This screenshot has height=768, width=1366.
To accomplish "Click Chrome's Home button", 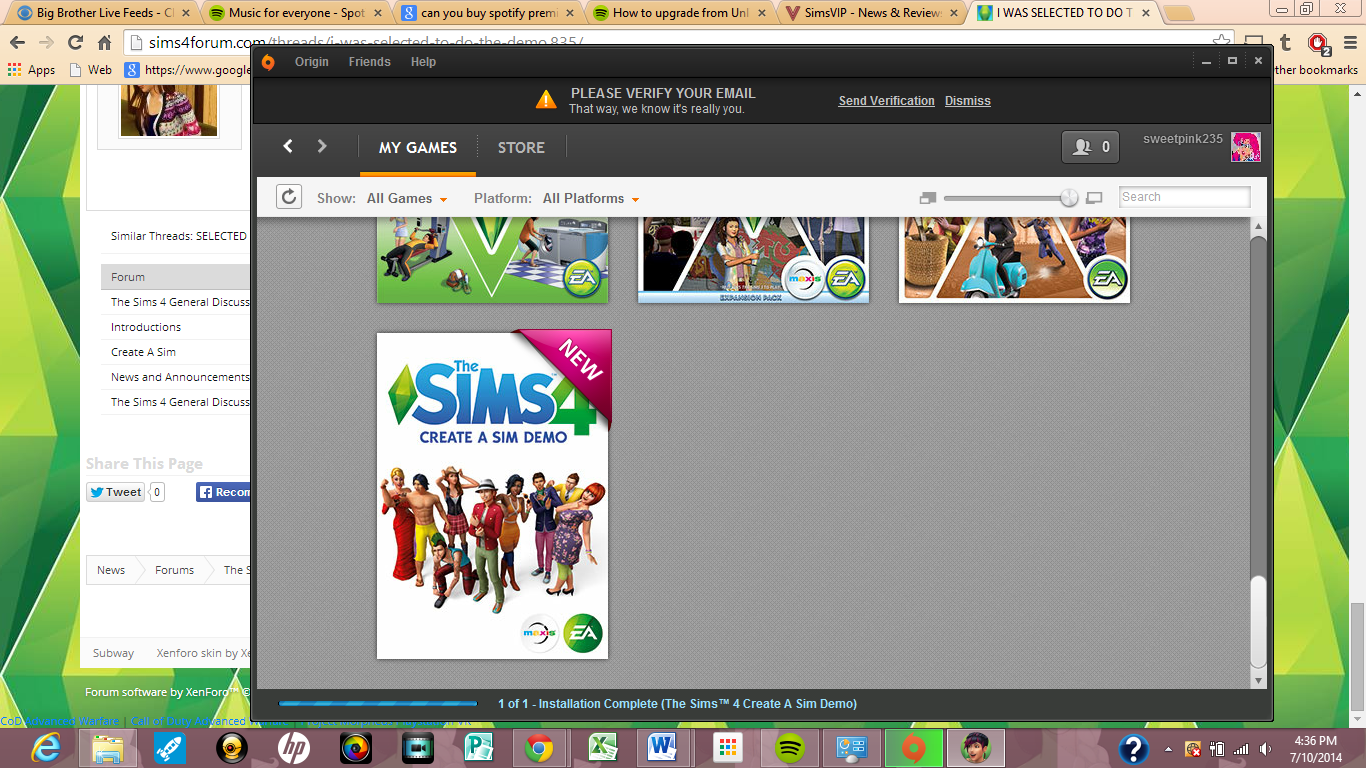I will 104,43.
